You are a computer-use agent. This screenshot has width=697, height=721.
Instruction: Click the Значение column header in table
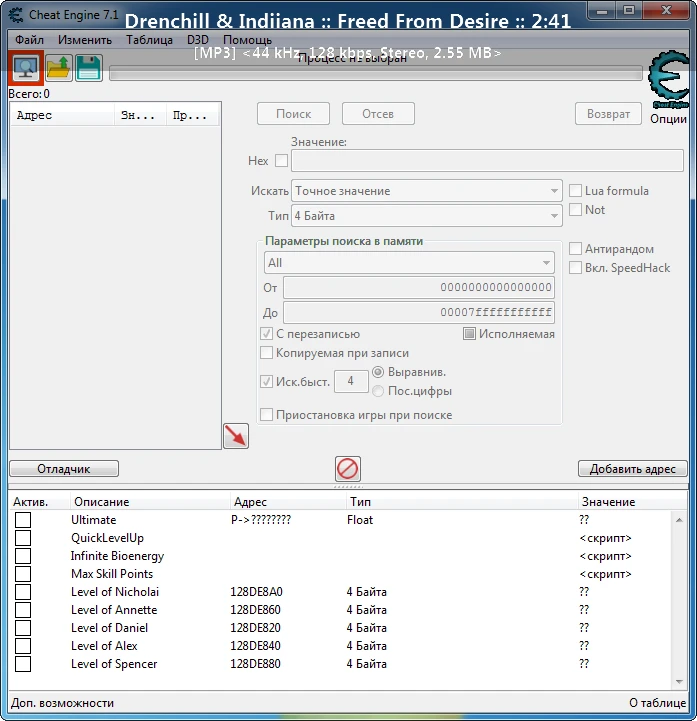(632, 501)
